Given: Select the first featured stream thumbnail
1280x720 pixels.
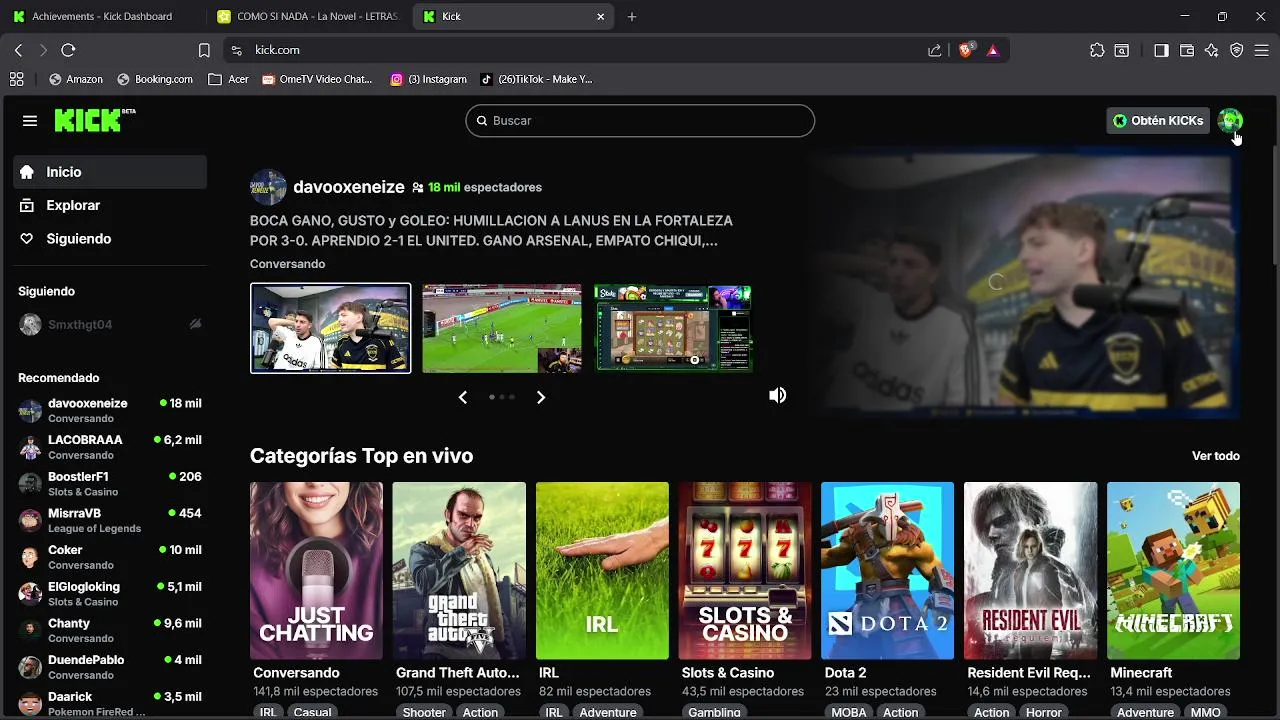Looking at the screenshot, I should 330,328.
